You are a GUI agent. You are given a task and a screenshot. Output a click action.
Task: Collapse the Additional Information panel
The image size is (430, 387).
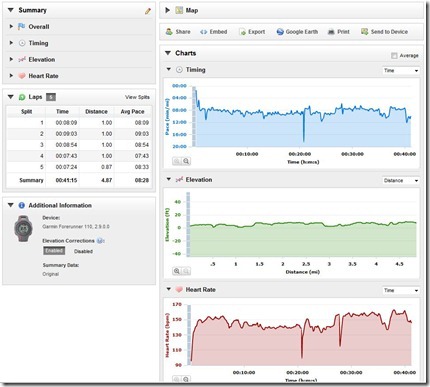click(x=11, y=205)
